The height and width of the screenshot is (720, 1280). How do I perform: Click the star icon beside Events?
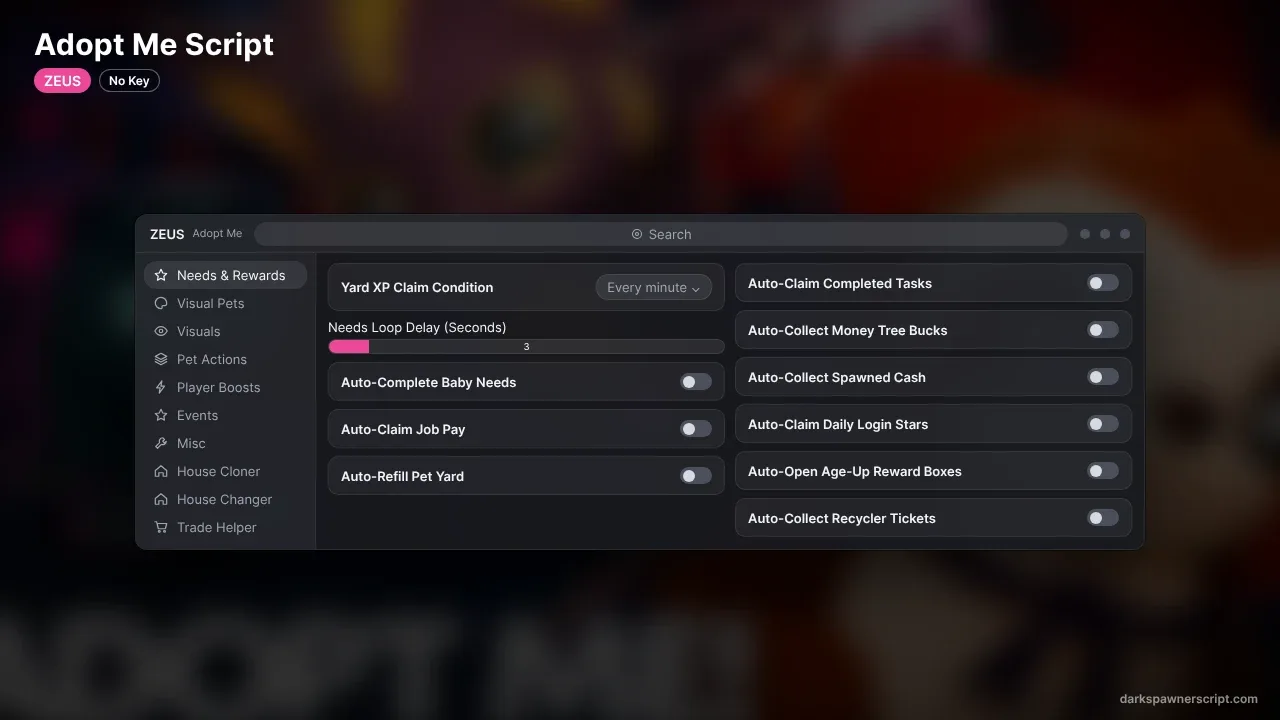[x=161, y=415]
